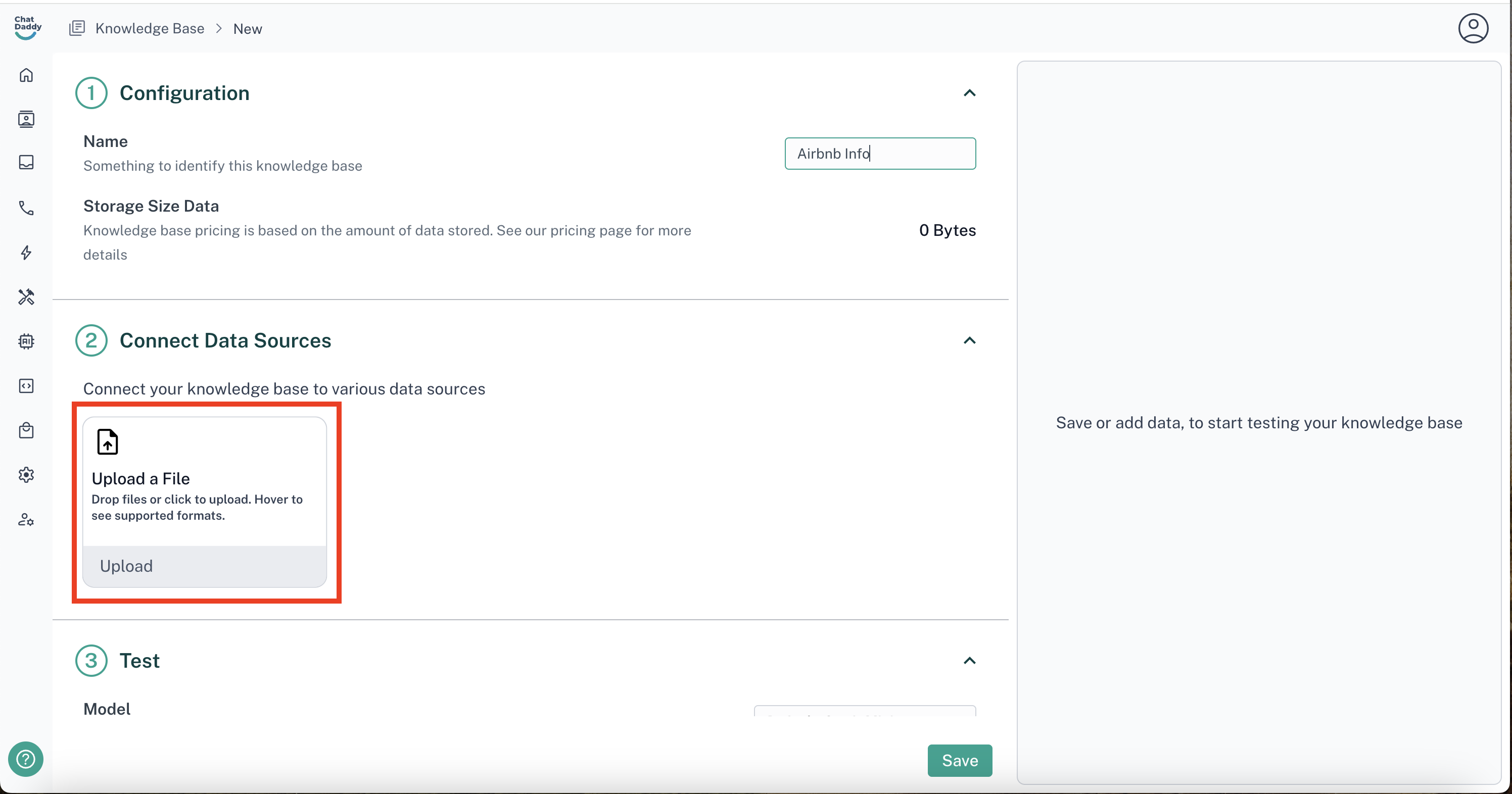Open the settings gear sidebar icon
This screenshot has width=1512, height=794.
pos(26,475)
